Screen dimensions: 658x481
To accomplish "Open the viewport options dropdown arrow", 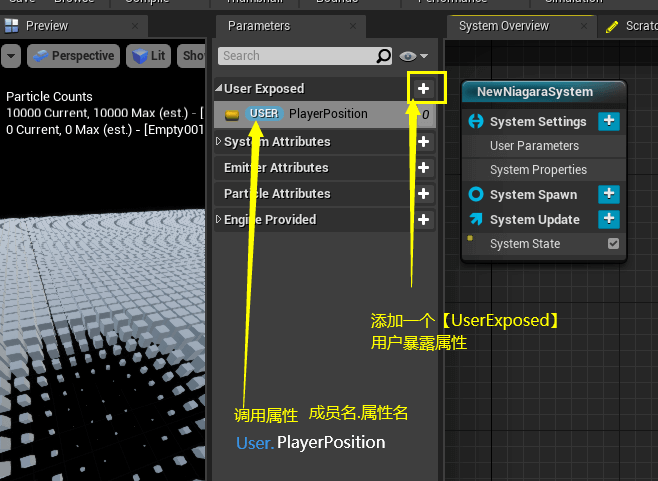I will [x=10, y=56].
